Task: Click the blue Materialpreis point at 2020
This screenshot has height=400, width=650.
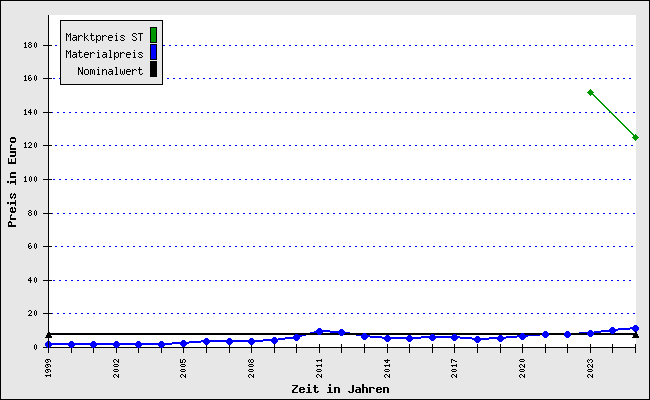Action: (x=522, y=336)
